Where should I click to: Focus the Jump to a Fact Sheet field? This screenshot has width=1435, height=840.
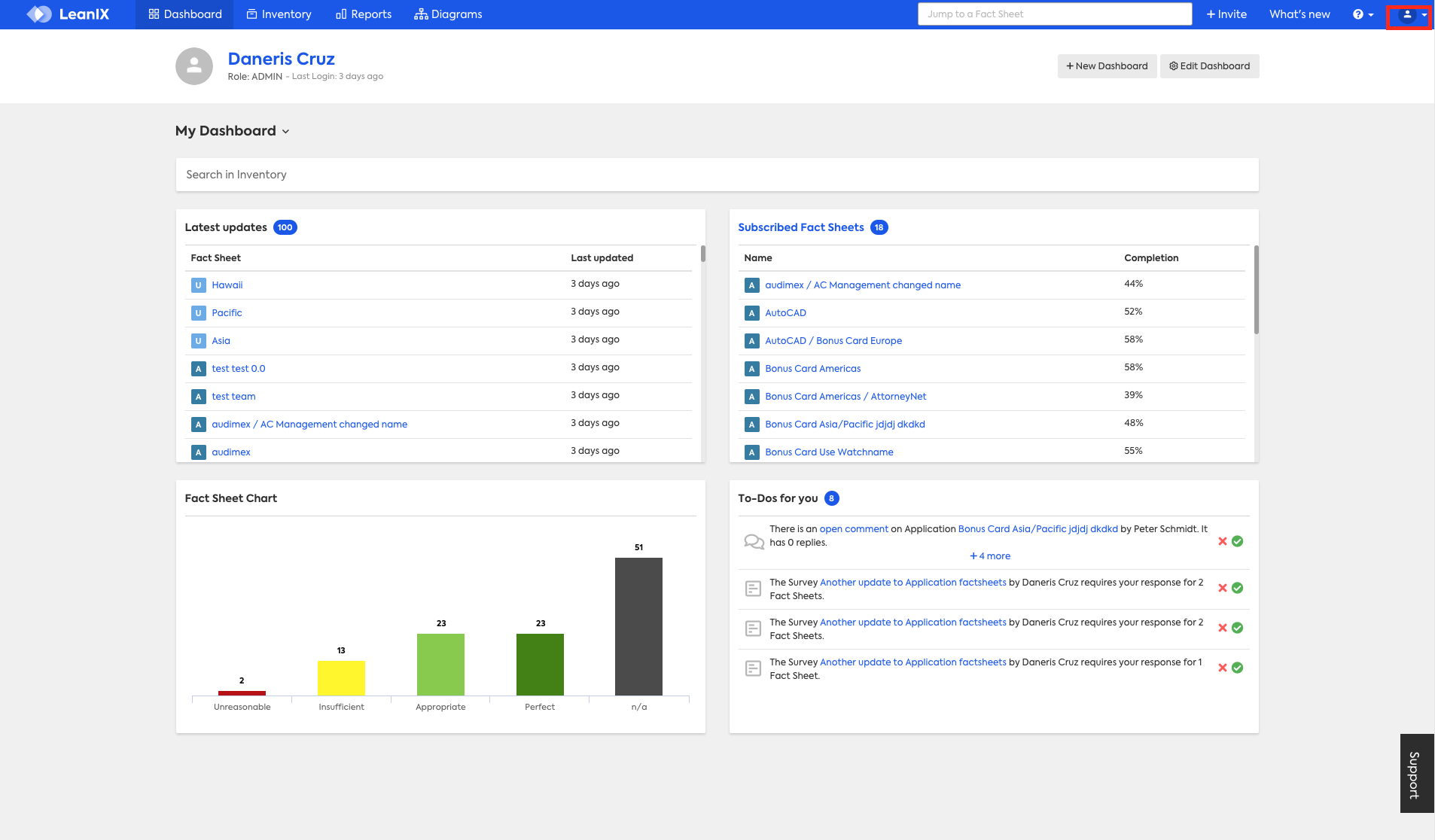click(1055, 14)
